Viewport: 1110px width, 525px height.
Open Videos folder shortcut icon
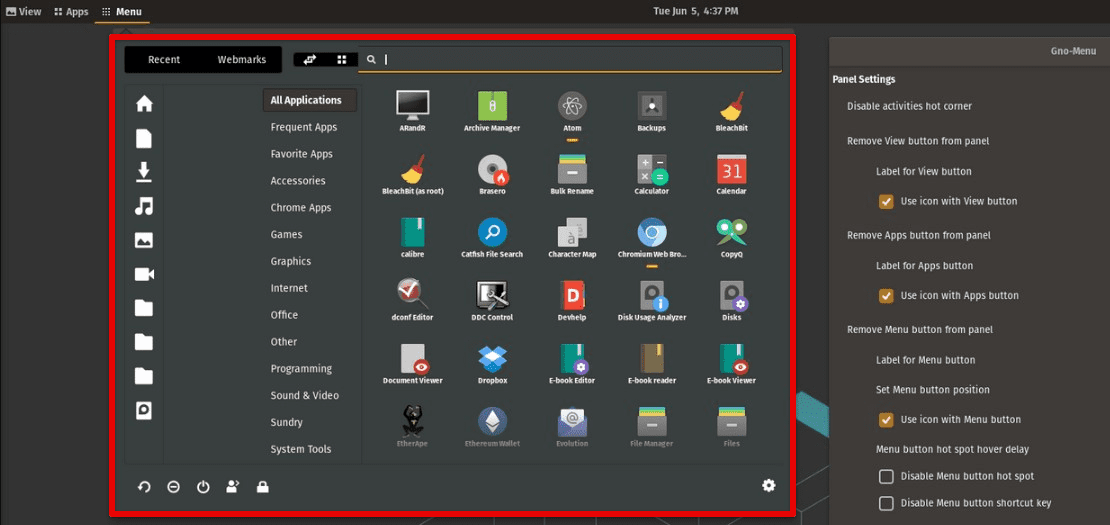(144, 274)
